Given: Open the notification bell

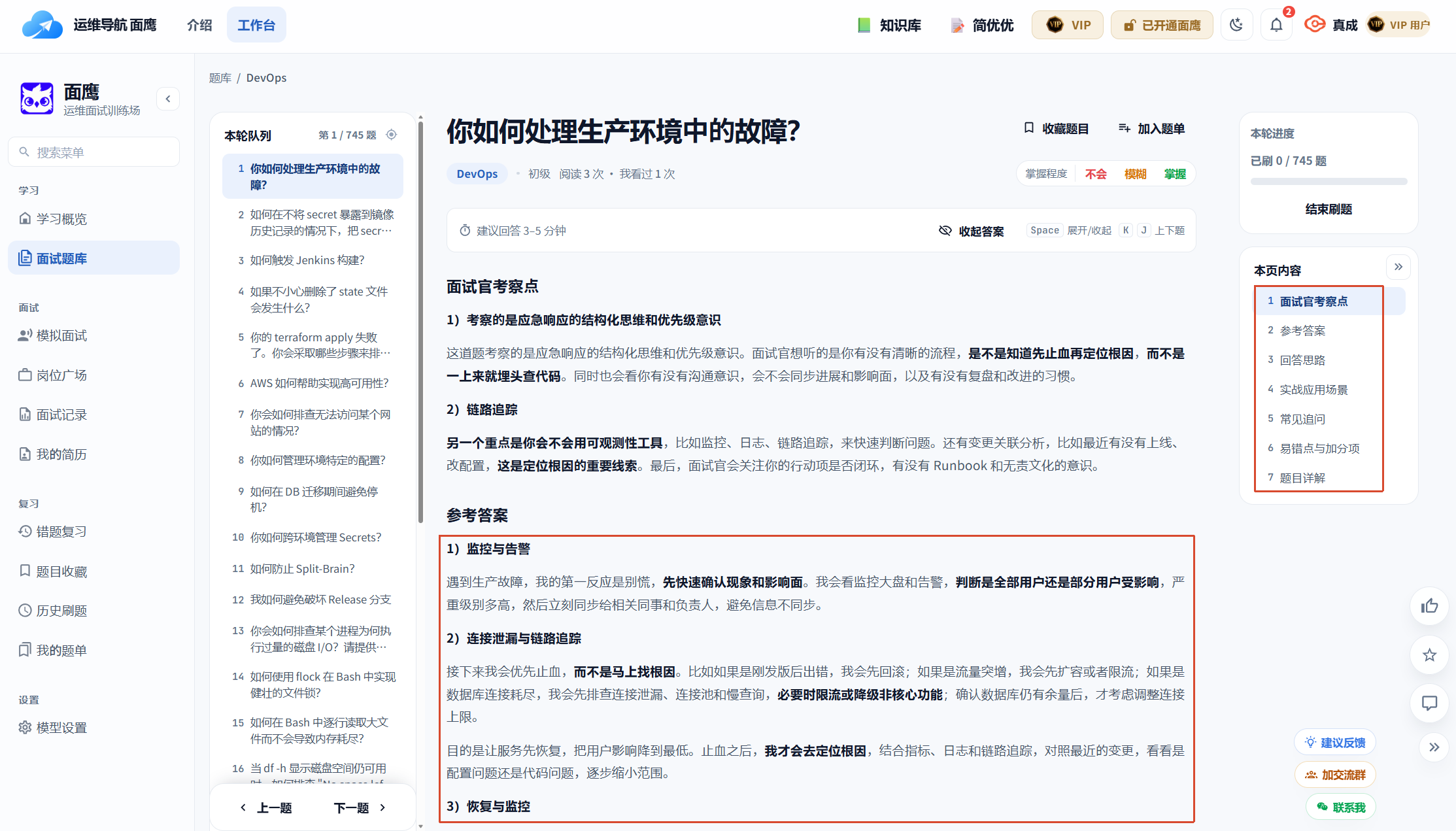Looking at the screenshot, I should (1276, 25).
